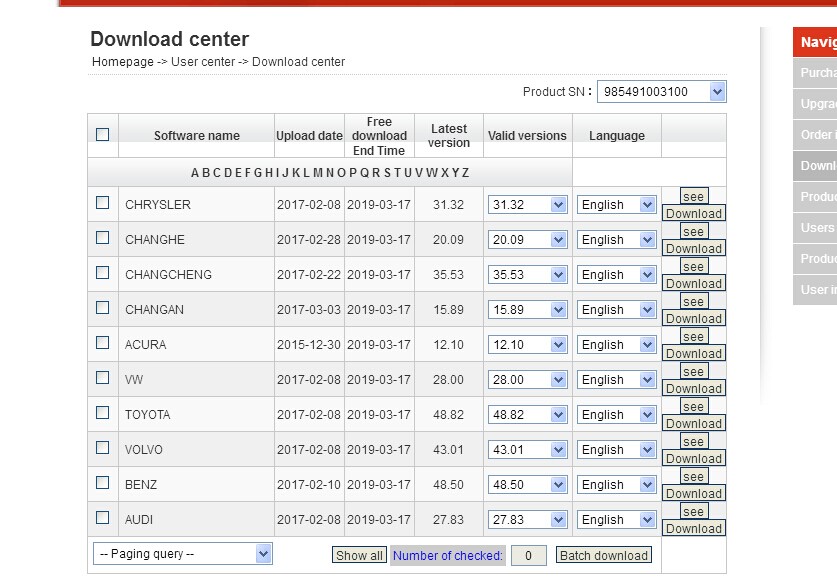Tick the select-all checkbox in table header
837x580 pixels.
pyautogui.click(x=102, y=134)
